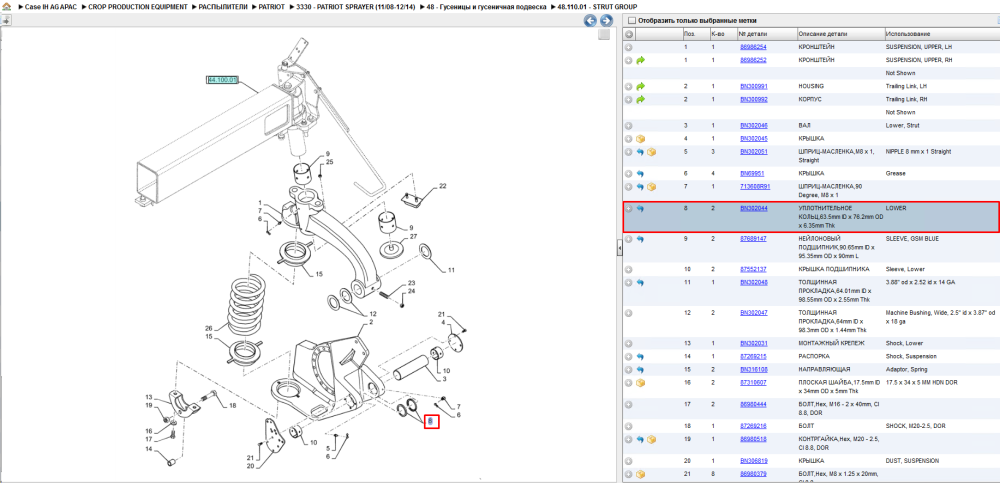Image resolution: width=1000 pixels, height=483 pixels.
Task: Click the box icon on BN302051 row
Action: (651, 152)
